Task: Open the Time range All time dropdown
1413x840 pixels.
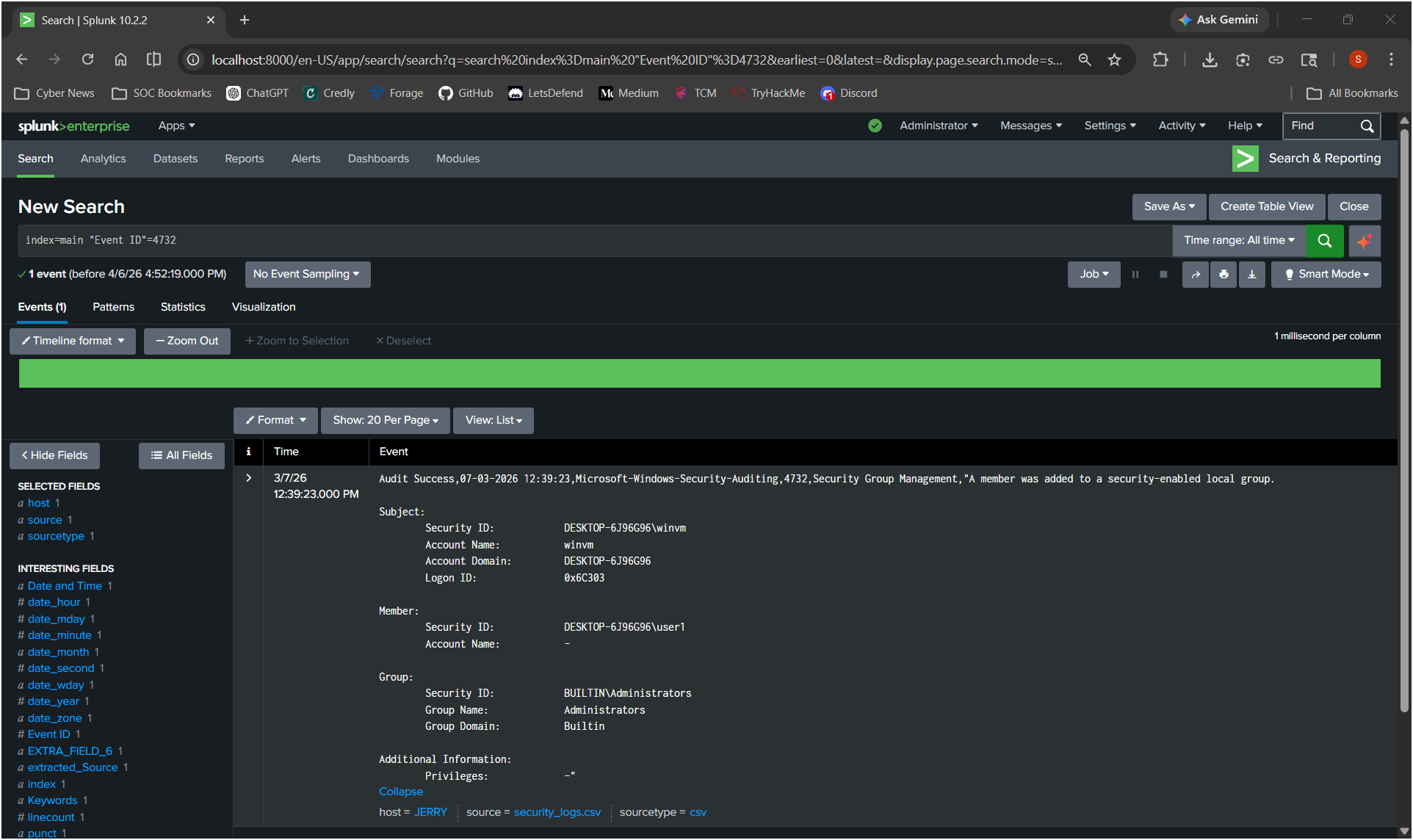Action: click(1238, 240)
